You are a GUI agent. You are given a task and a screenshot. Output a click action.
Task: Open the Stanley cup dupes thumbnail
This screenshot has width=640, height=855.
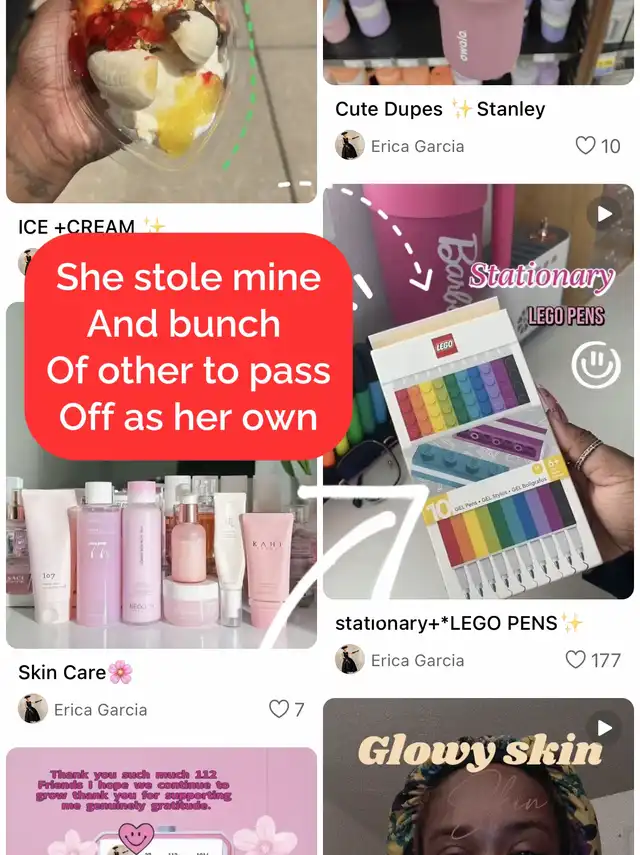[478, 43]
